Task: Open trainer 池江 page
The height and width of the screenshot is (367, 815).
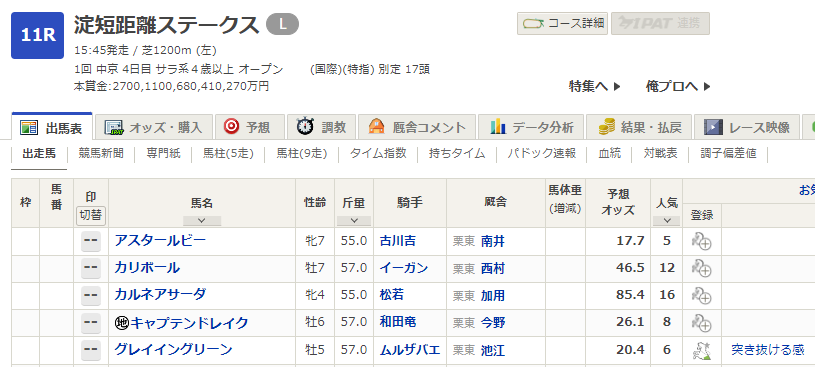Action: coord(493,350)
